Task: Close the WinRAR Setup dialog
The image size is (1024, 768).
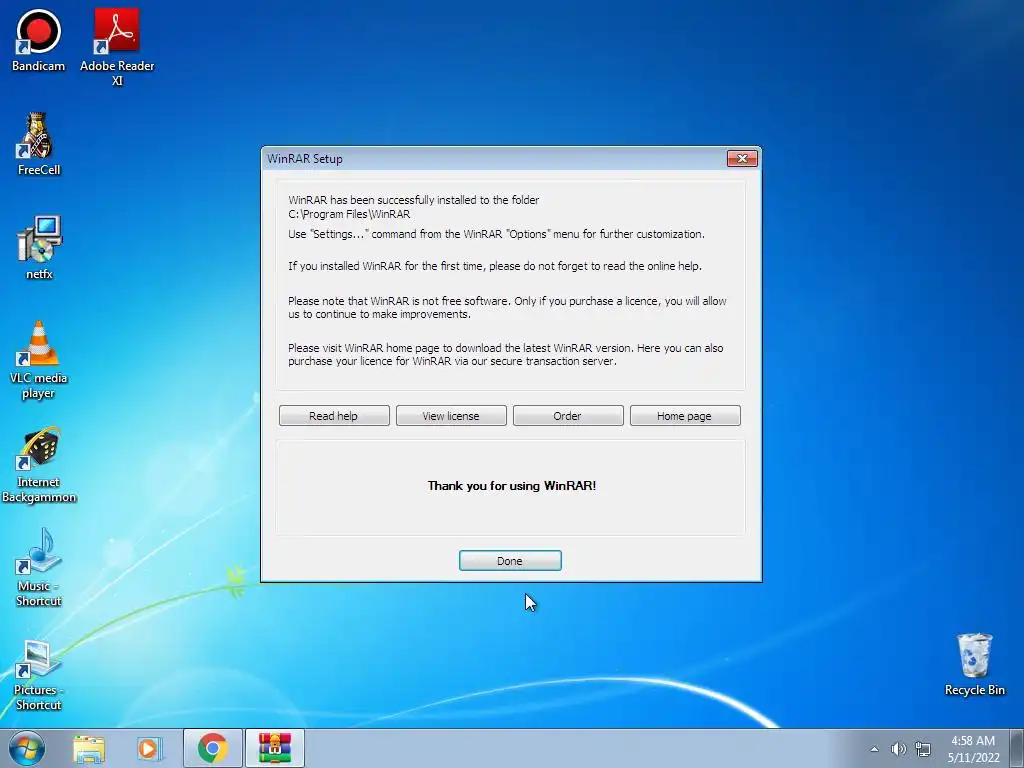Action: 742,159
